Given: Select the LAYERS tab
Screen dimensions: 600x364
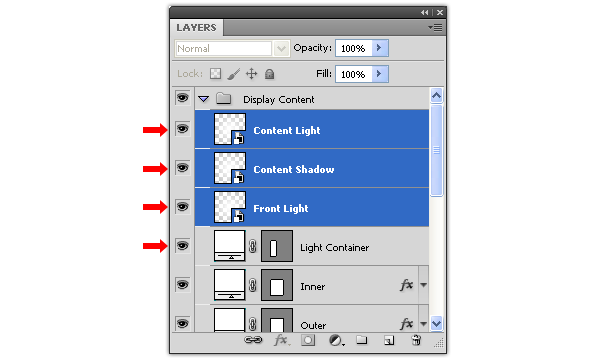Looking at the screenshot, I should [197, 28].
